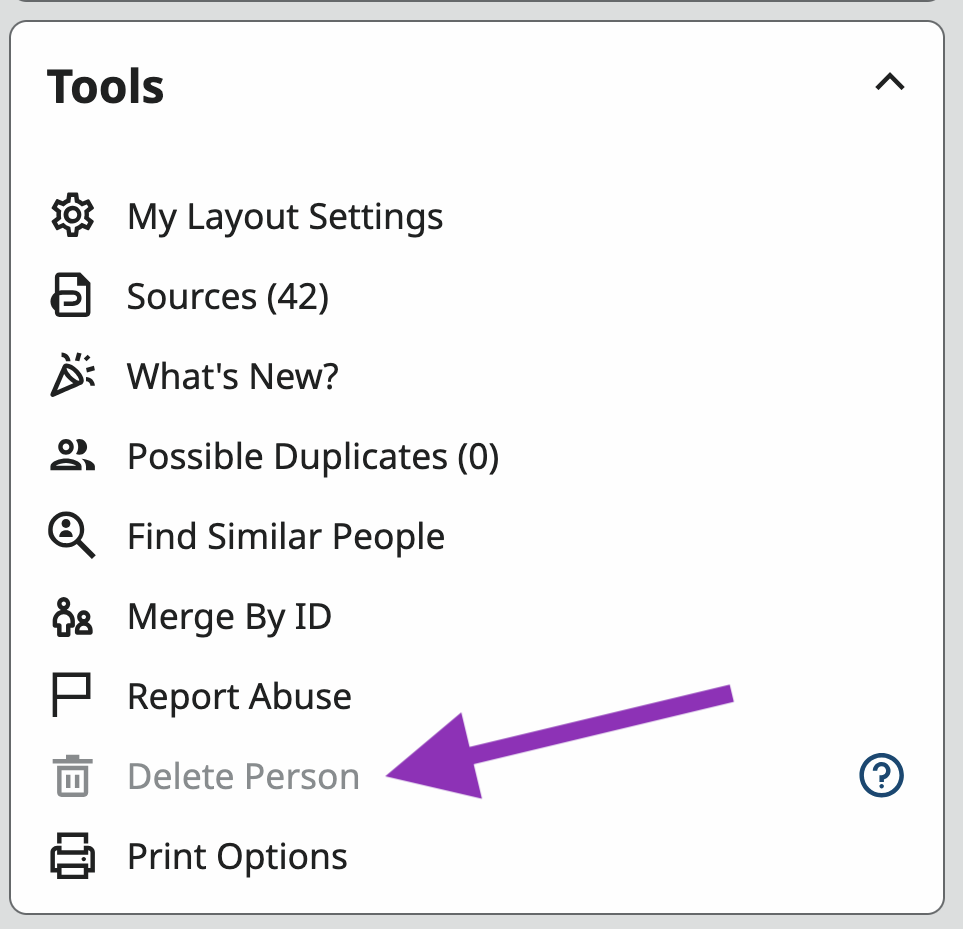
Task: Click the printer icon
Action: [x=72, y=855]
